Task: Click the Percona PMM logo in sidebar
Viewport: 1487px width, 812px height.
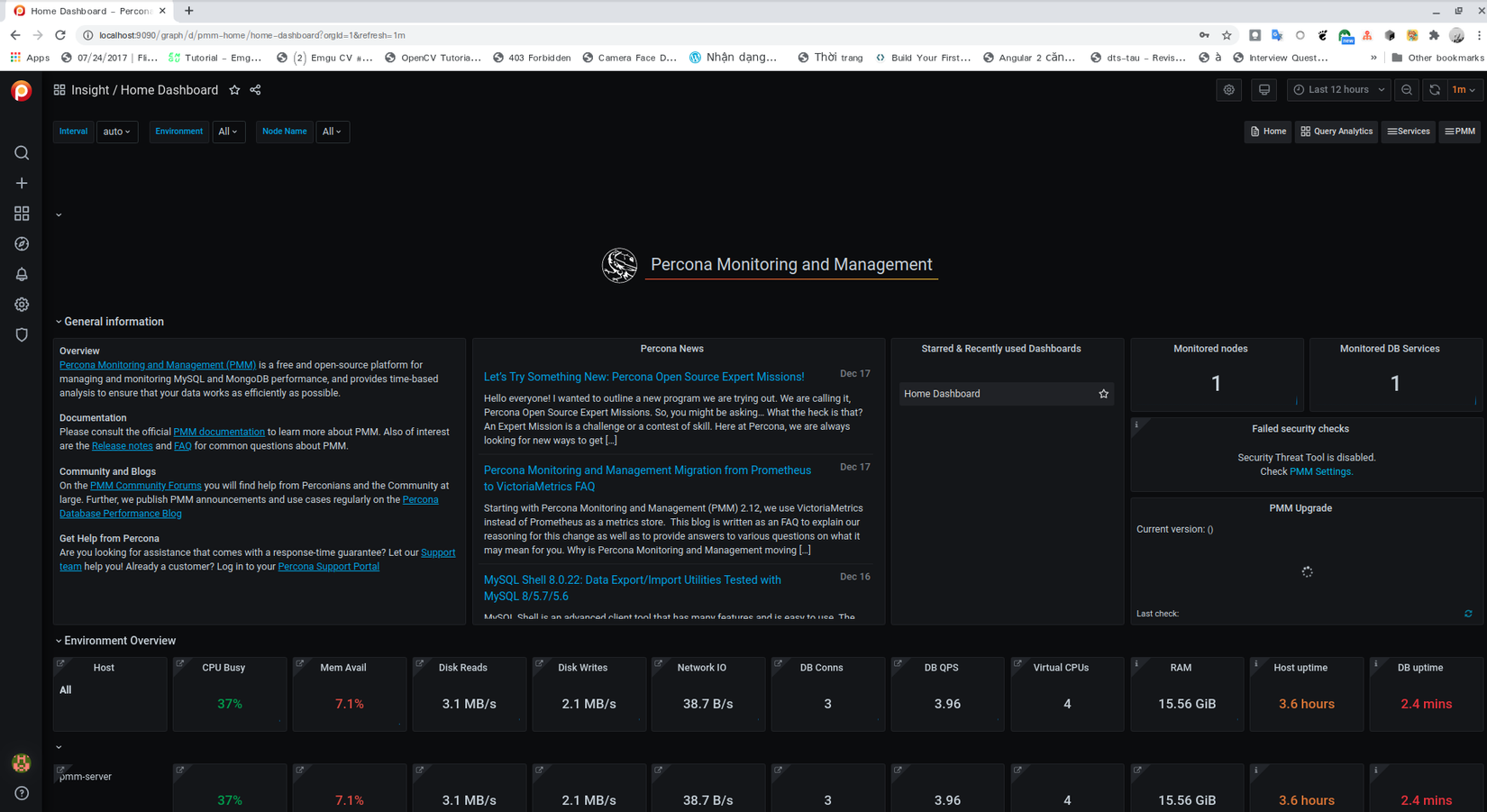Action: pos(21,91)
